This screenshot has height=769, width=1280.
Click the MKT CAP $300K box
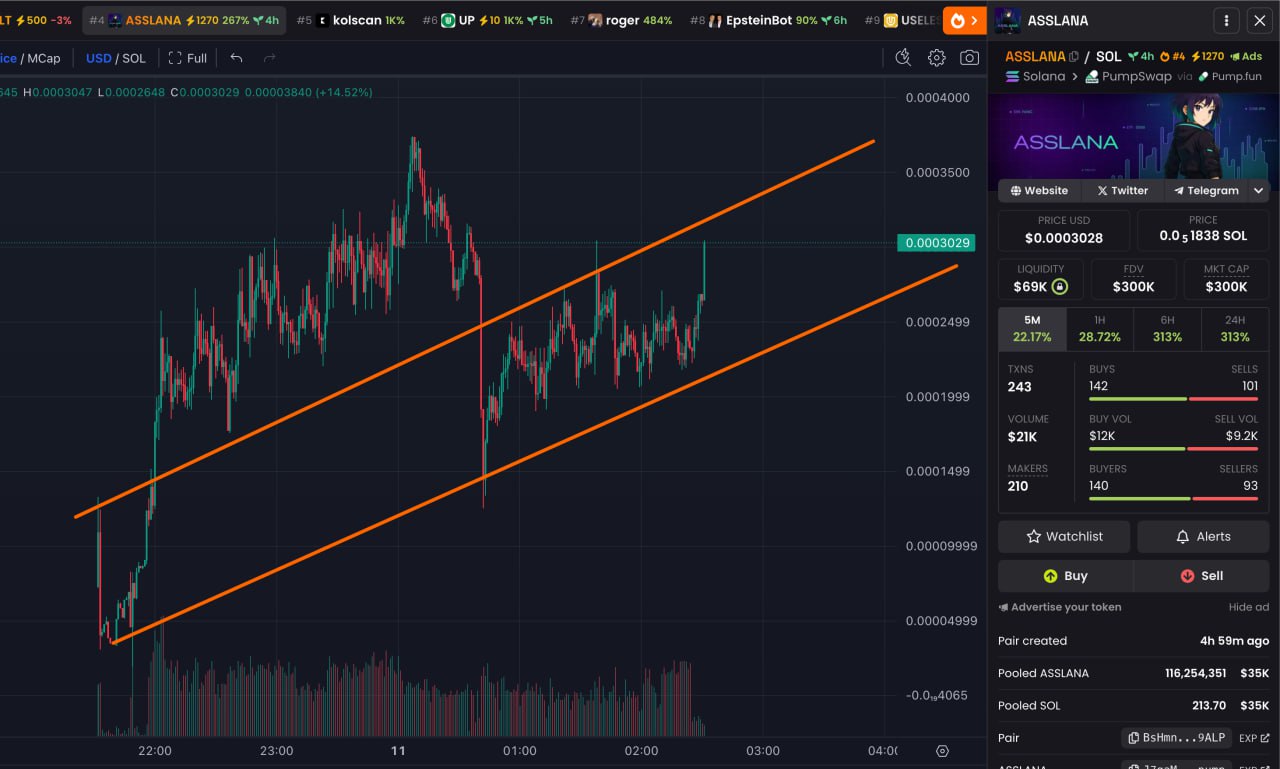[1226, 279]
